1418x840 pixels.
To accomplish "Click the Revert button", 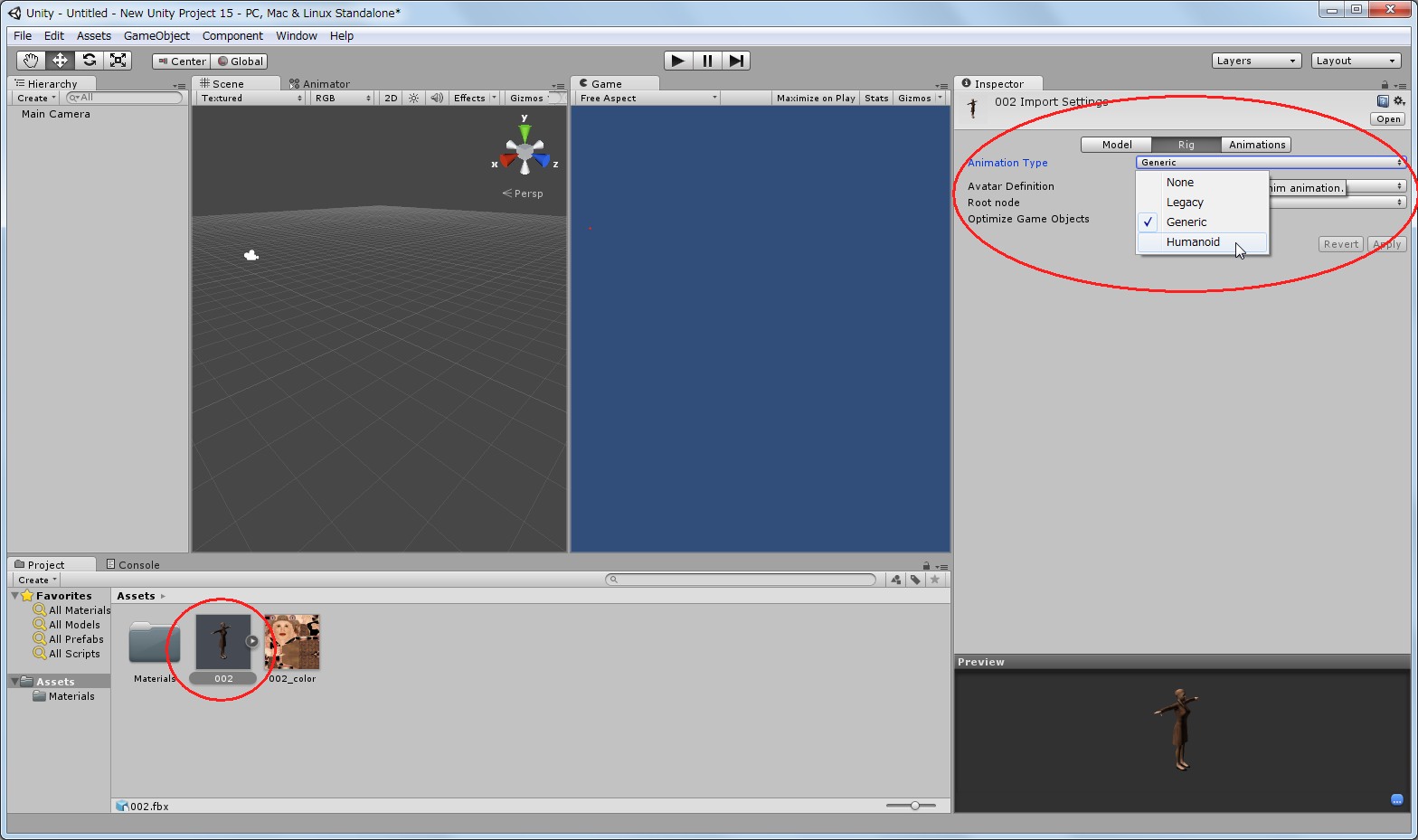I will pos(1340,244).
